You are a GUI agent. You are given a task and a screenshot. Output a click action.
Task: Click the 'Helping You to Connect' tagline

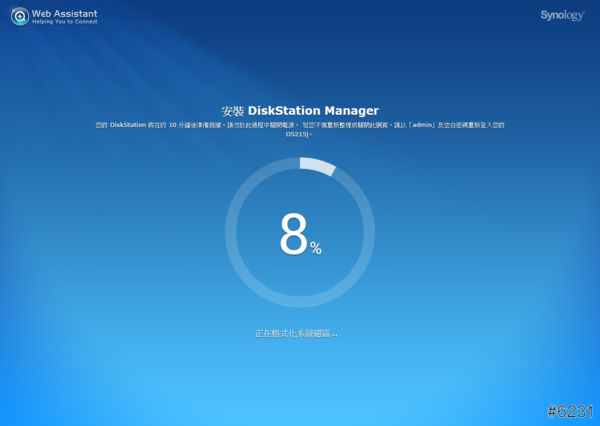pos(65,22)
